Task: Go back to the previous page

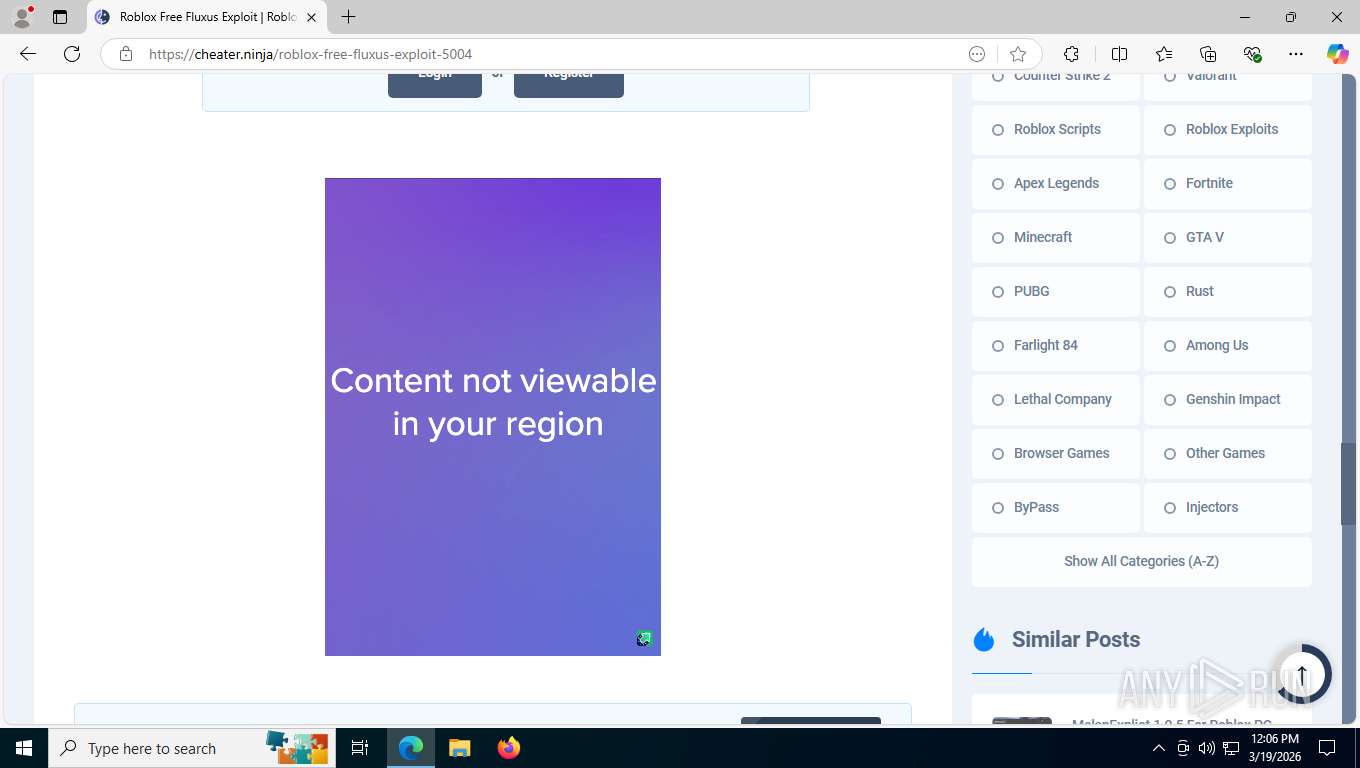Action: click(x=28, y=54)
